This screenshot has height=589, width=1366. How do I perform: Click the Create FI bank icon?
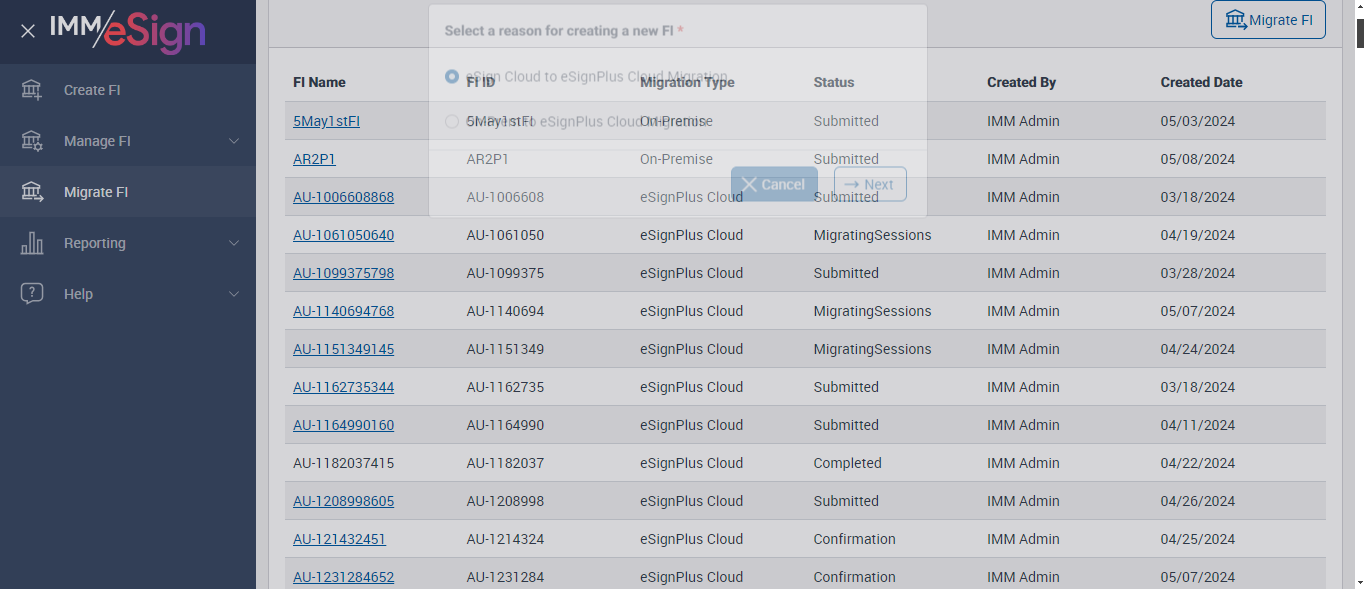coord(32,90)
